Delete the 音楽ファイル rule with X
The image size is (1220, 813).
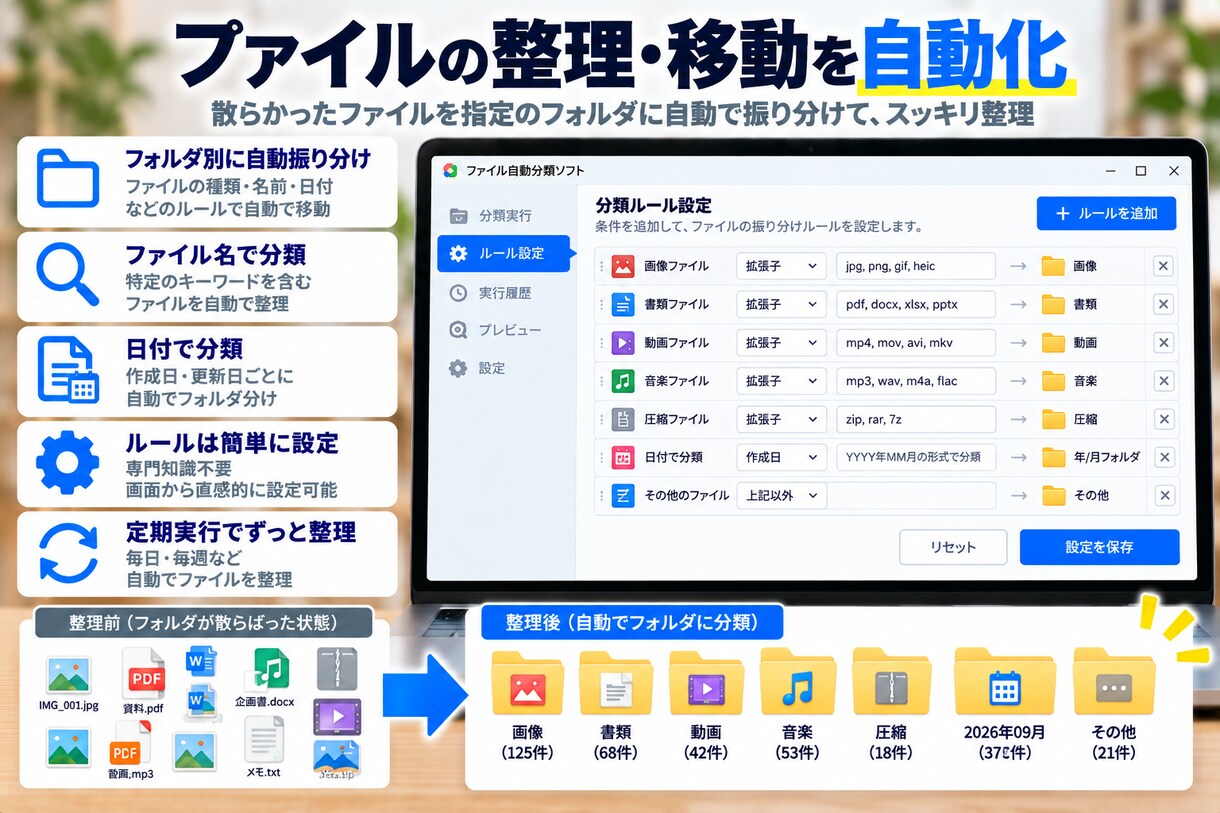(1163, 381)
